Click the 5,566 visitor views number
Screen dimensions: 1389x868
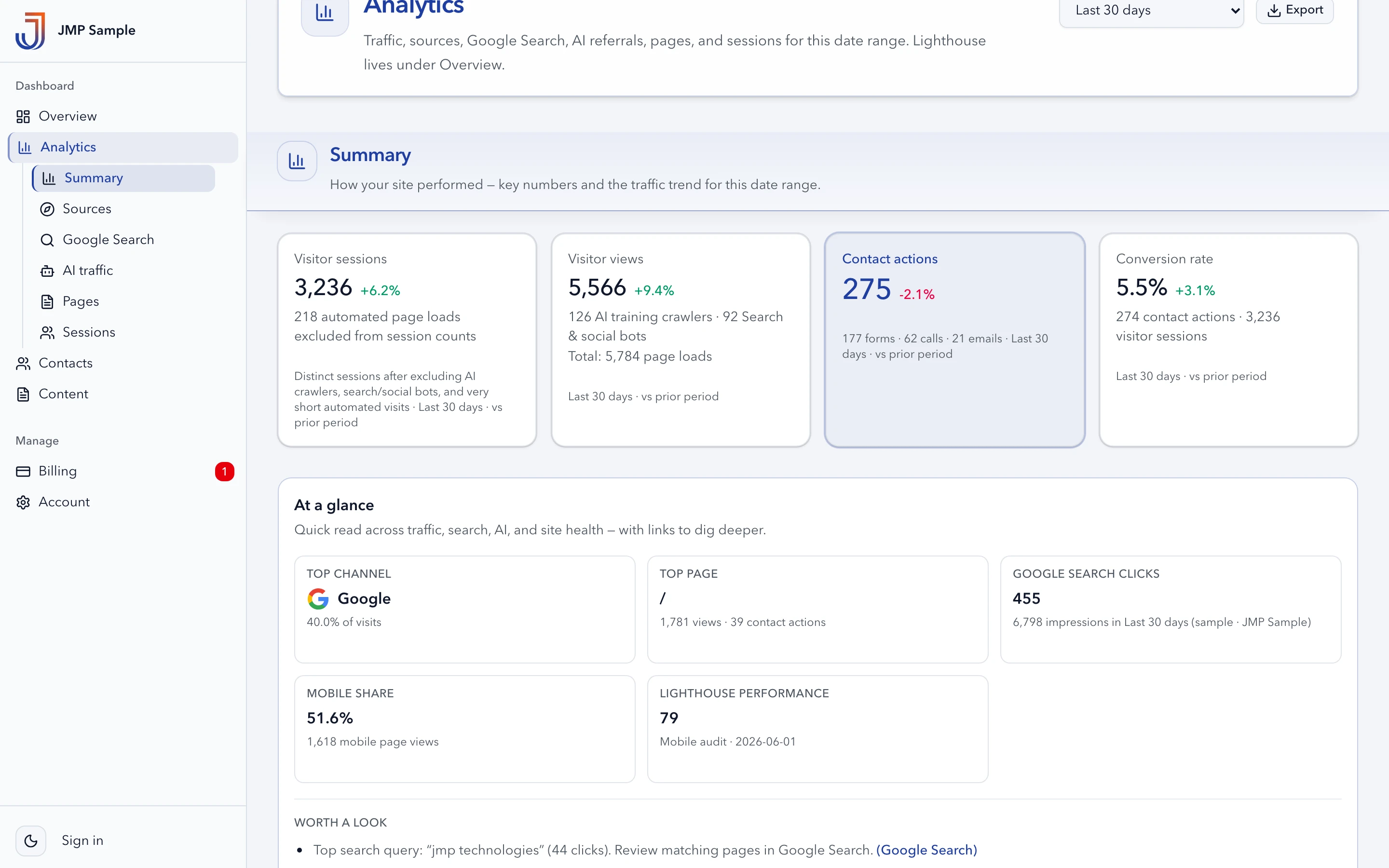597,287
